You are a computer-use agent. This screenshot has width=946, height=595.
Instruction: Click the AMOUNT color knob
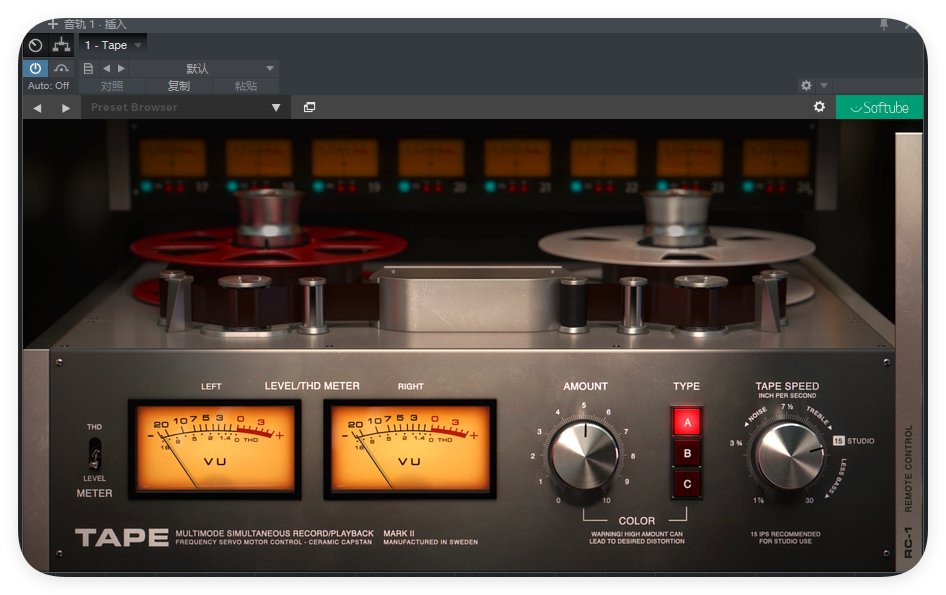(x=585, y=453)
